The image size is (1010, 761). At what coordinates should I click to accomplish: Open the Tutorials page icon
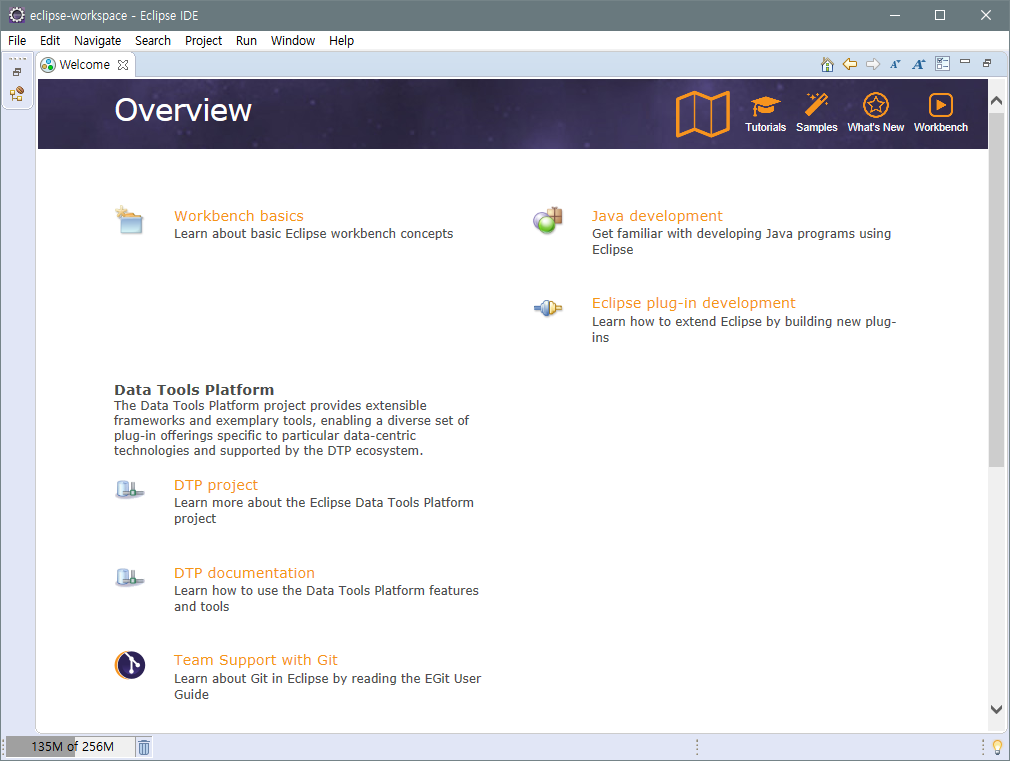point(765,106)
